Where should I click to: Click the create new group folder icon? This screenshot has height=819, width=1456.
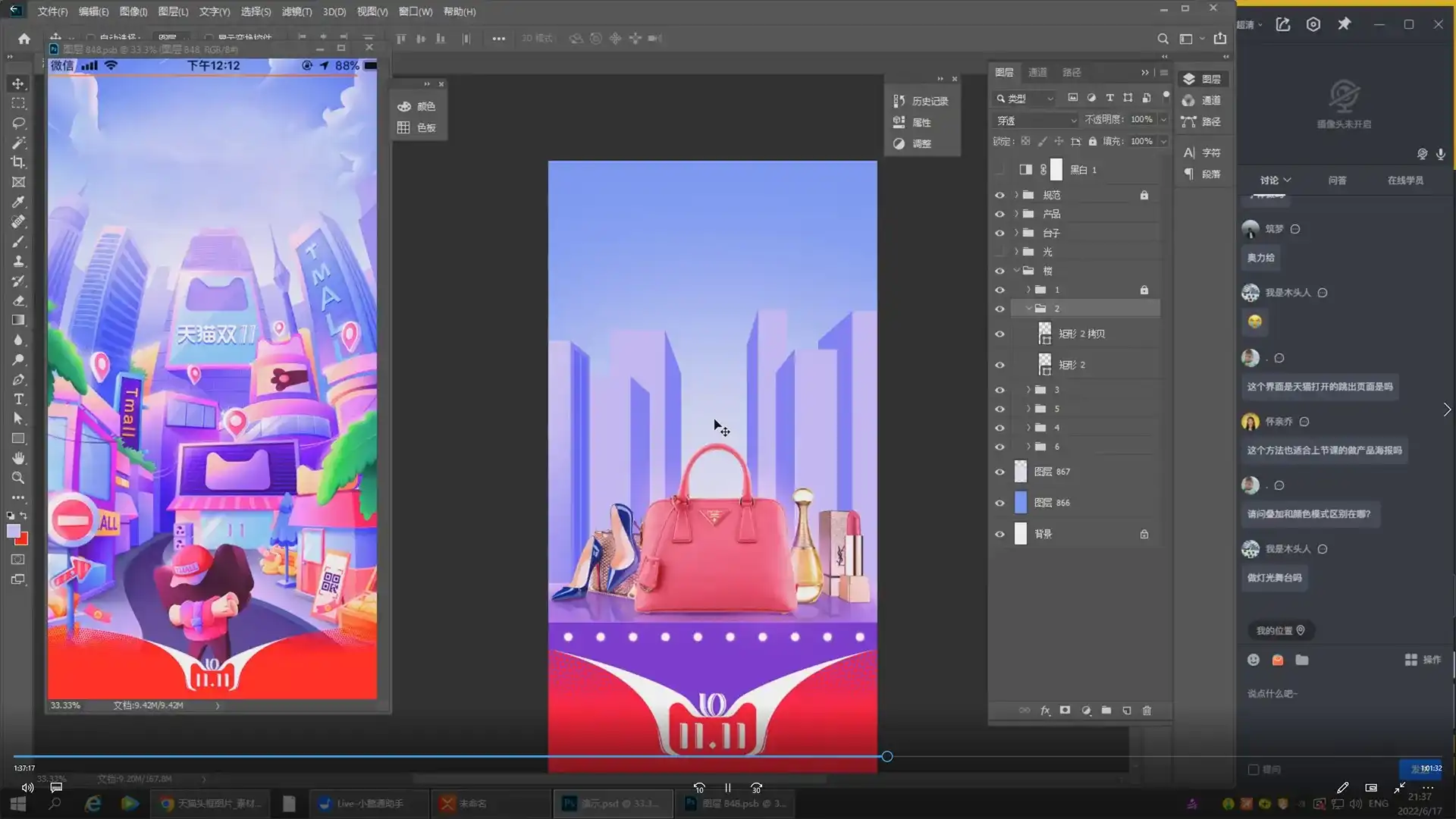pyautogui.click(x=1106, y=711)
